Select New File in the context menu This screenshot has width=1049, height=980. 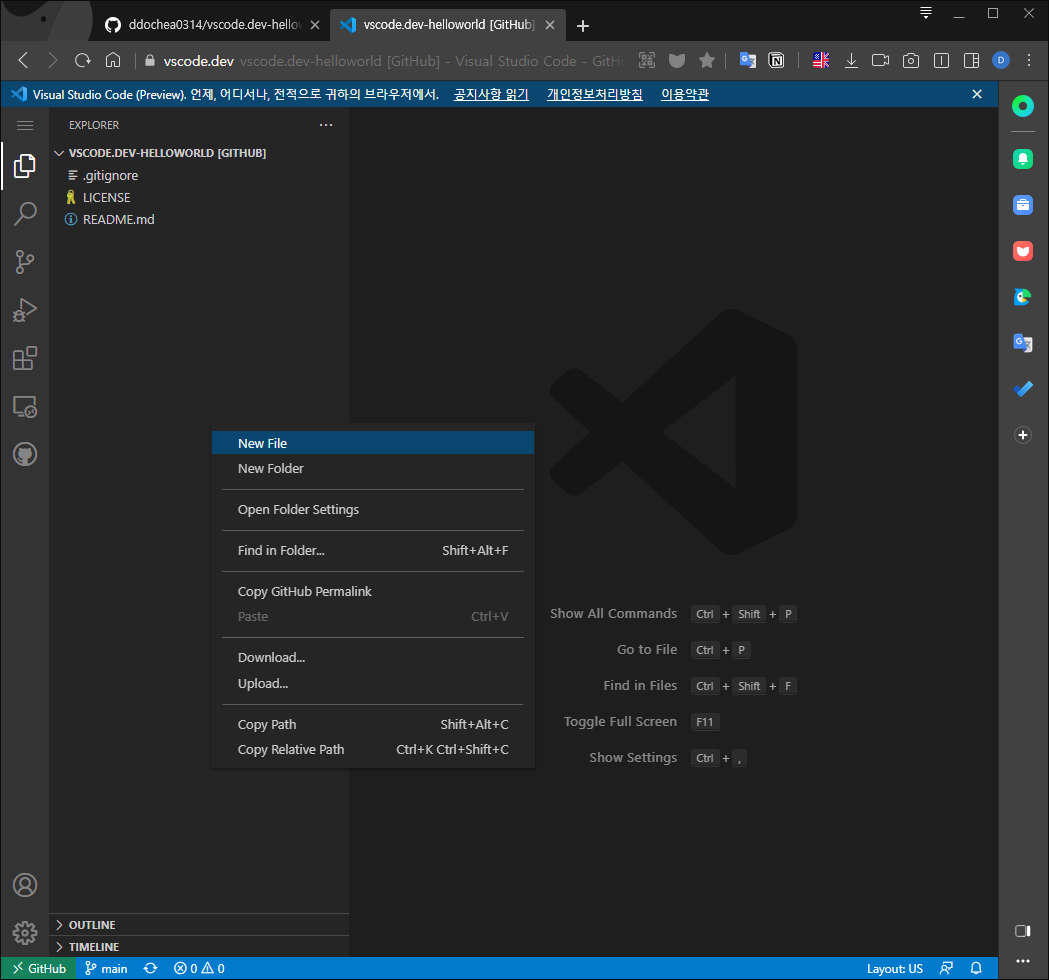coord(373,443)
